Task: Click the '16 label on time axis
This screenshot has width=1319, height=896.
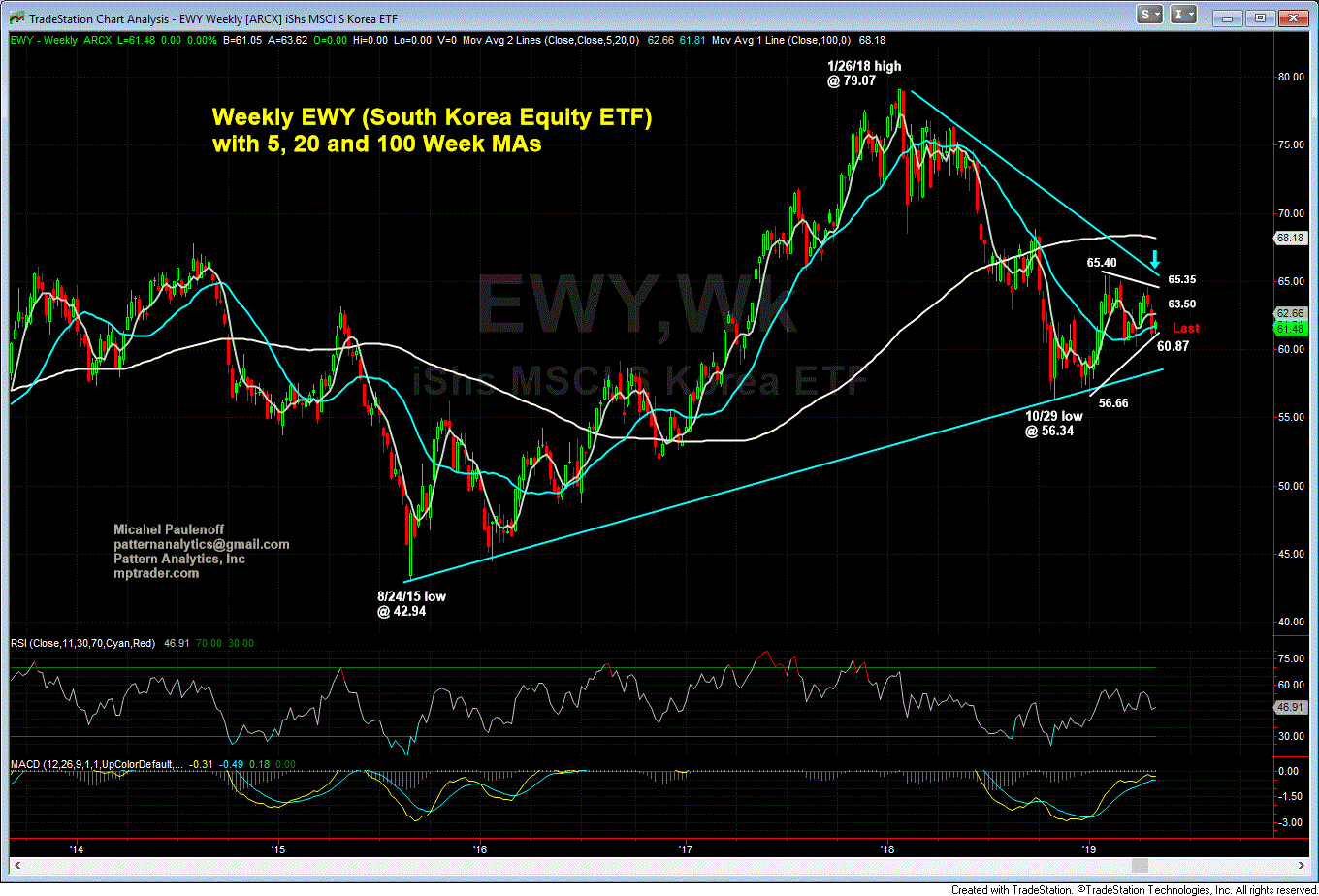Action: (x=480, y=848)
